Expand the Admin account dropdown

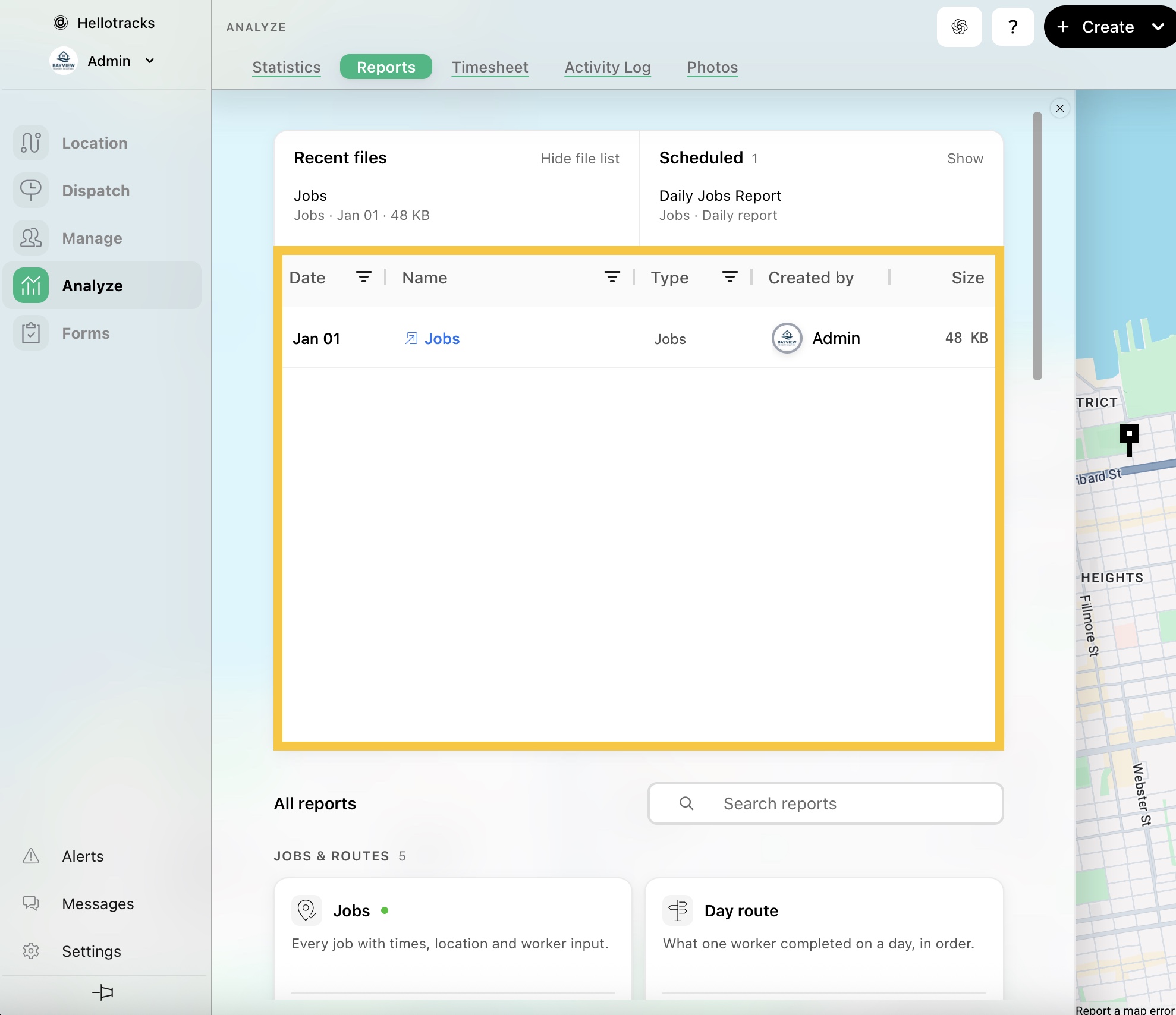pos(150,61)
